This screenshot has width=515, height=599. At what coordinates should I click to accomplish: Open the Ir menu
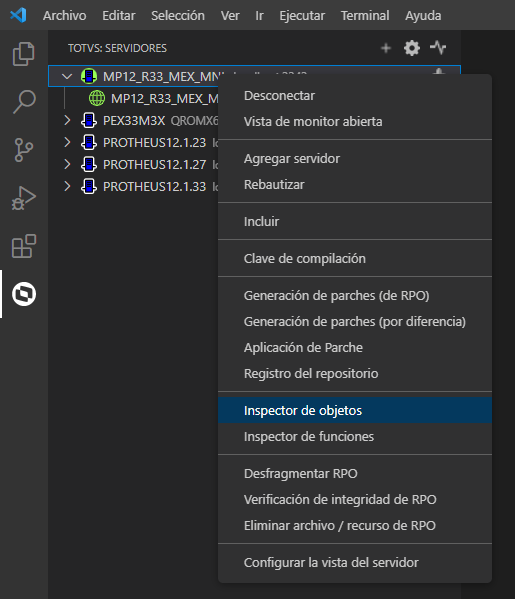point(259,16)
